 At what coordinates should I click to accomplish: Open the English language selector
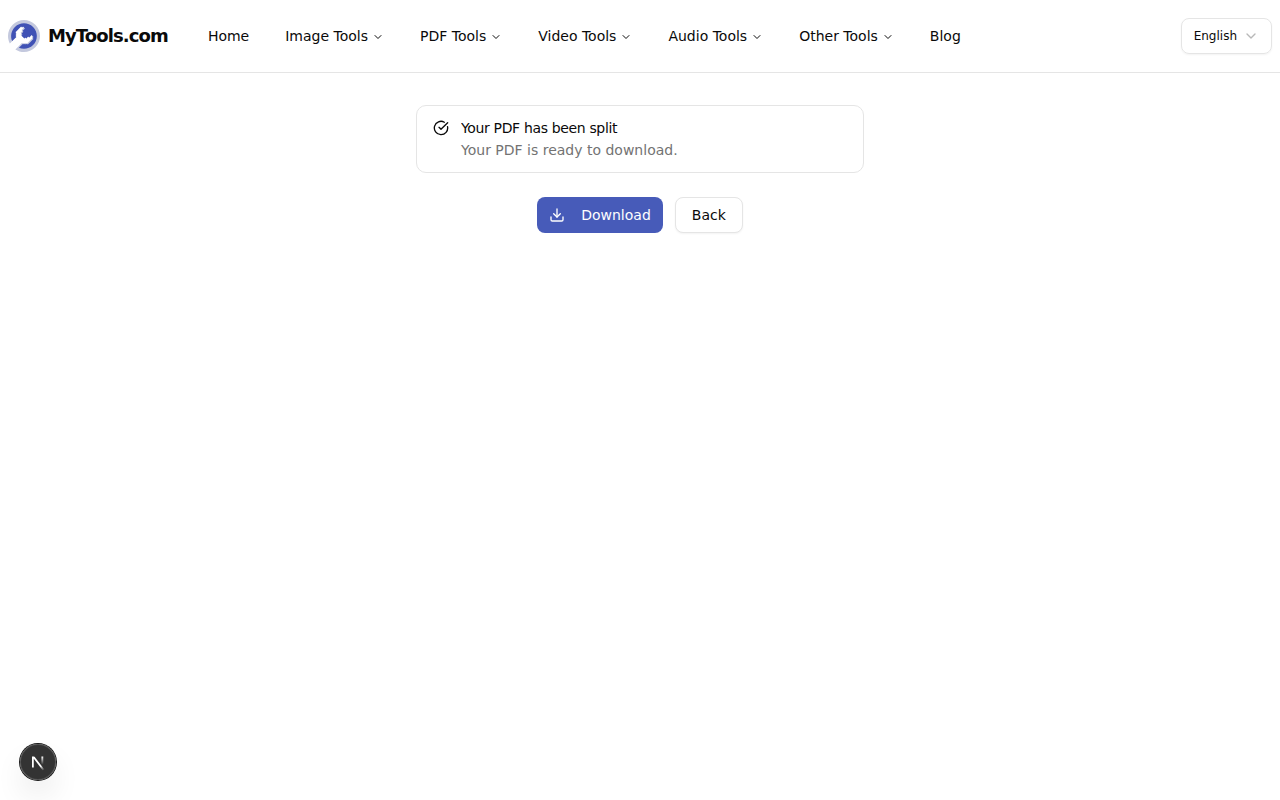(x=1226, y=35)
